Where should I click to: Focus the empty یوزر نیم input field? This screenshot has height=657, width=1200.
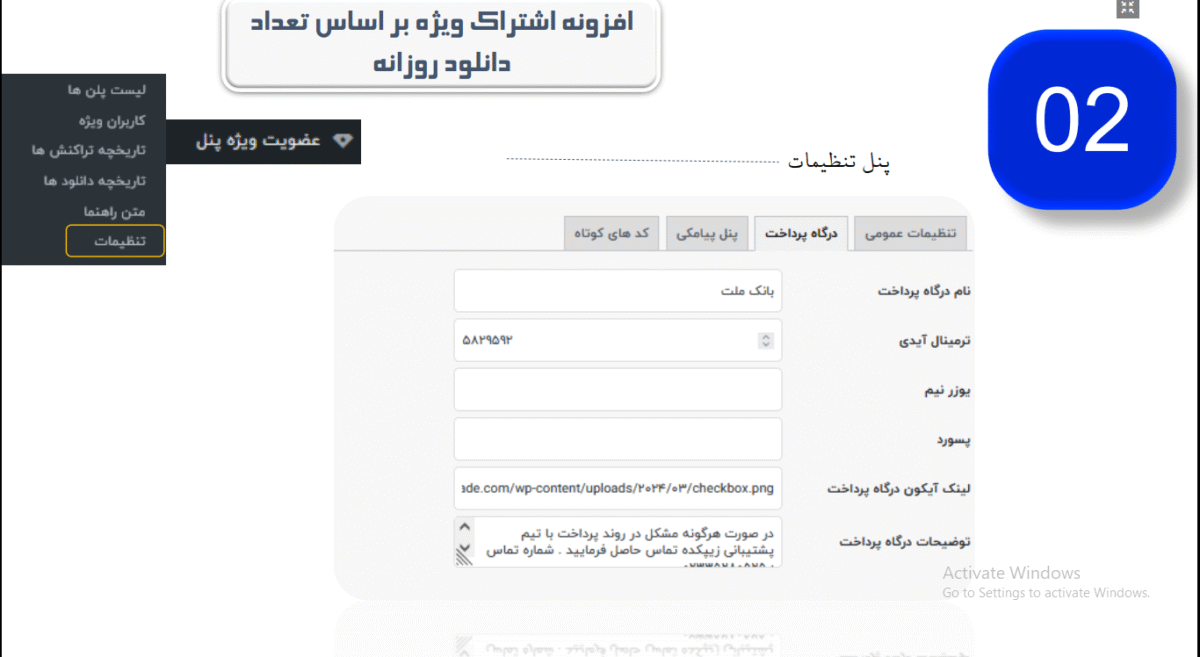617,390
